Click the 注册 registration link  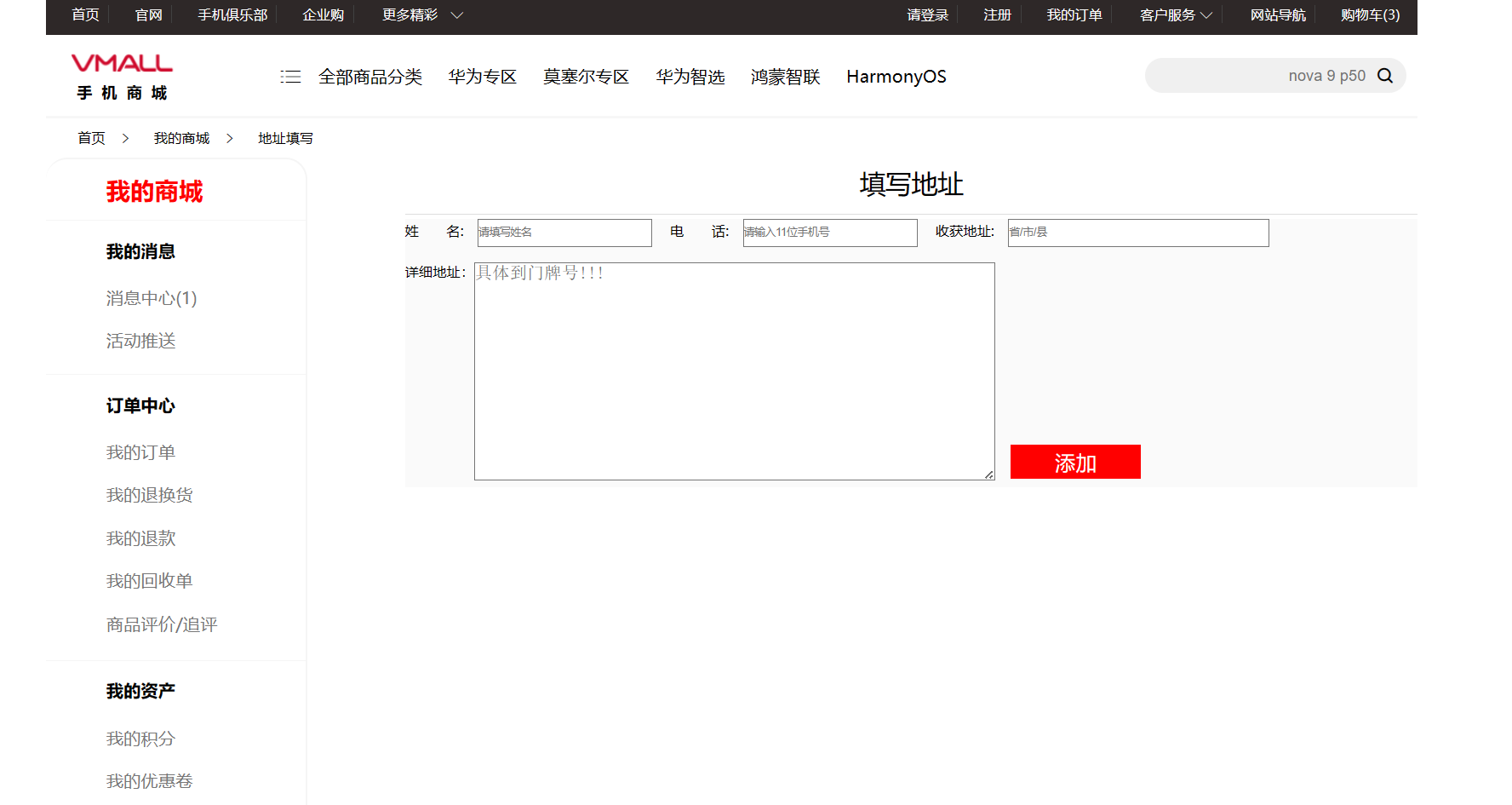pyautogui.click(x=995, y=14)
